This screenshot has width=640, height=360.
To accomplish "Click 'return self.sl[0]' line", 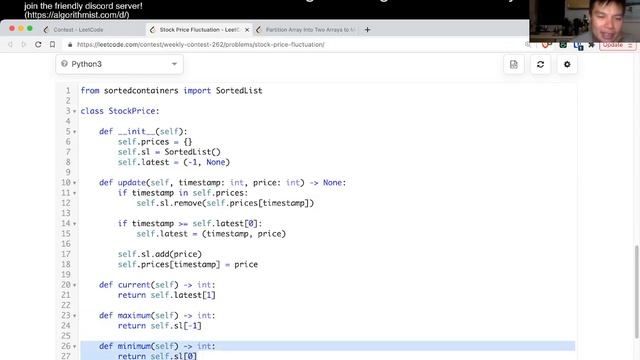I will [157, 356].
